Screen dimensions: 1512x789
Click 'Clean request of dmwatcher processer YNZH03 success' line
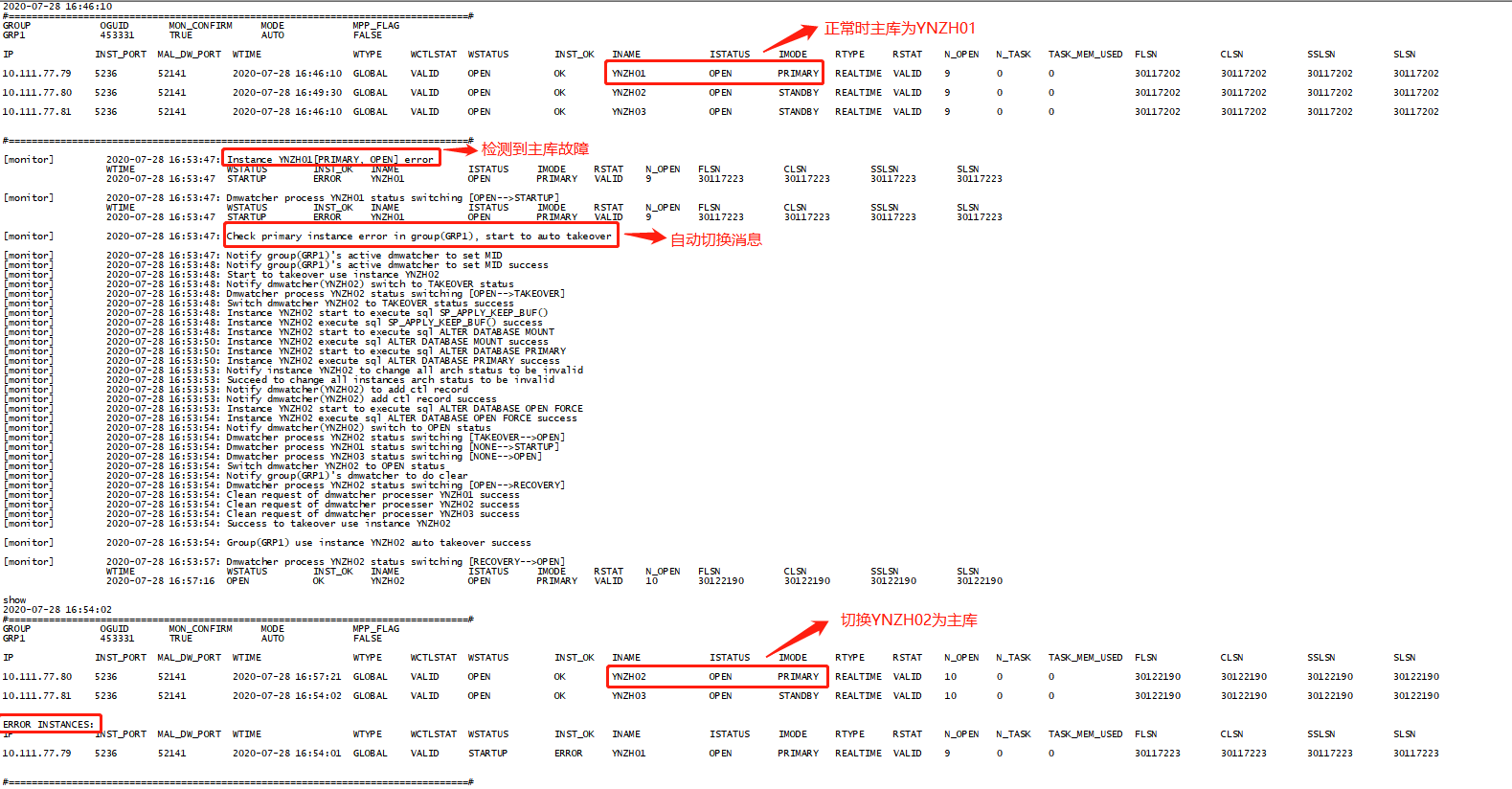click(372, 514)
